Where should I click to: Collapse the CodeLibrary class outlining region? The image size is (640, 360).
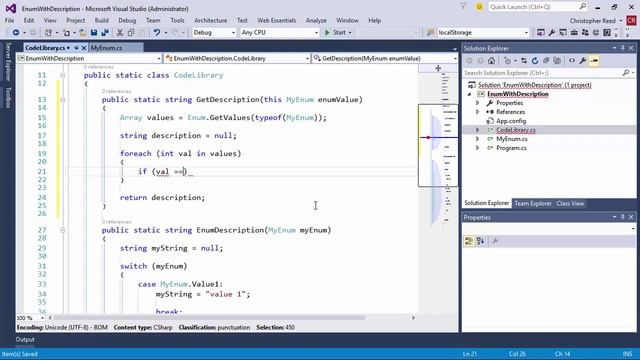62,75
